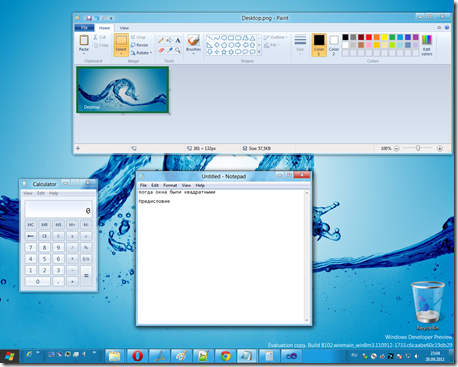Click the Brushes icon
Viewport: 458px width, 367px height.
pos(193,40)
